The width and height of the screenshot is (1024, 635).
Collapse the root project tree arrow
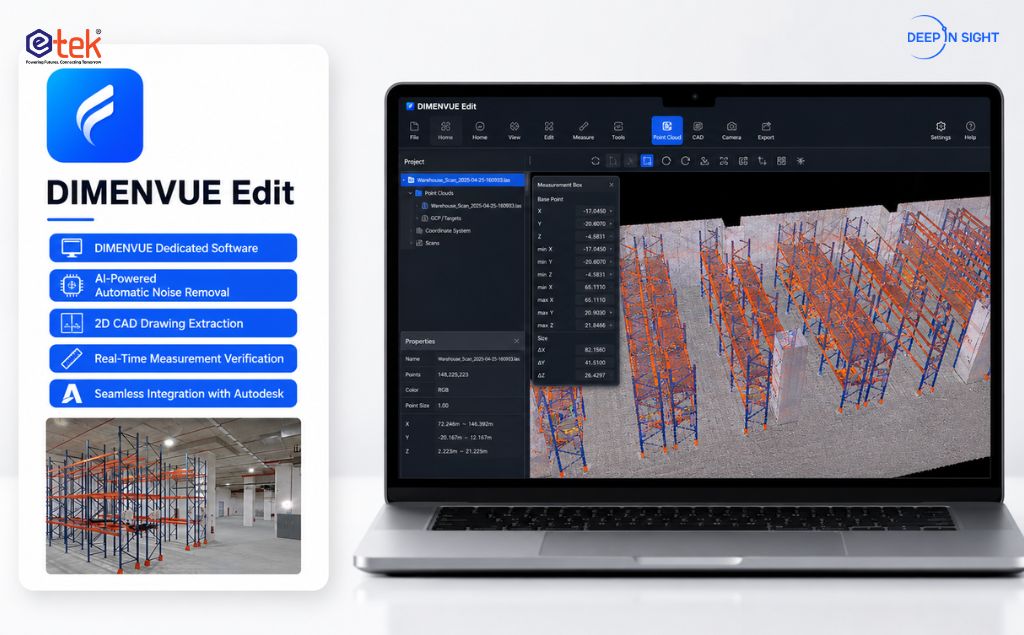404,180
